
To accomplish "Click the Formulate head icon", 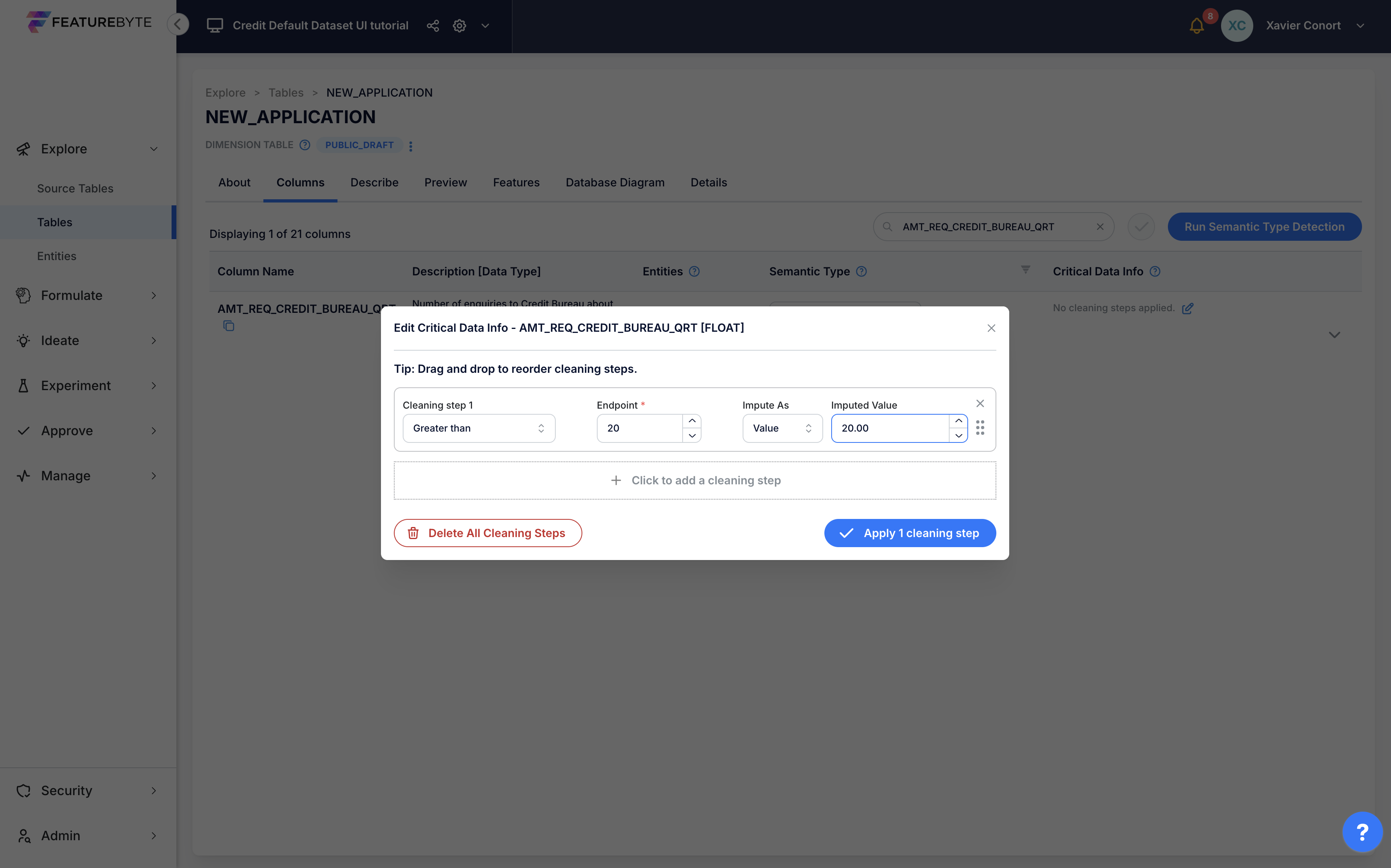I will [x=23, y=296].
